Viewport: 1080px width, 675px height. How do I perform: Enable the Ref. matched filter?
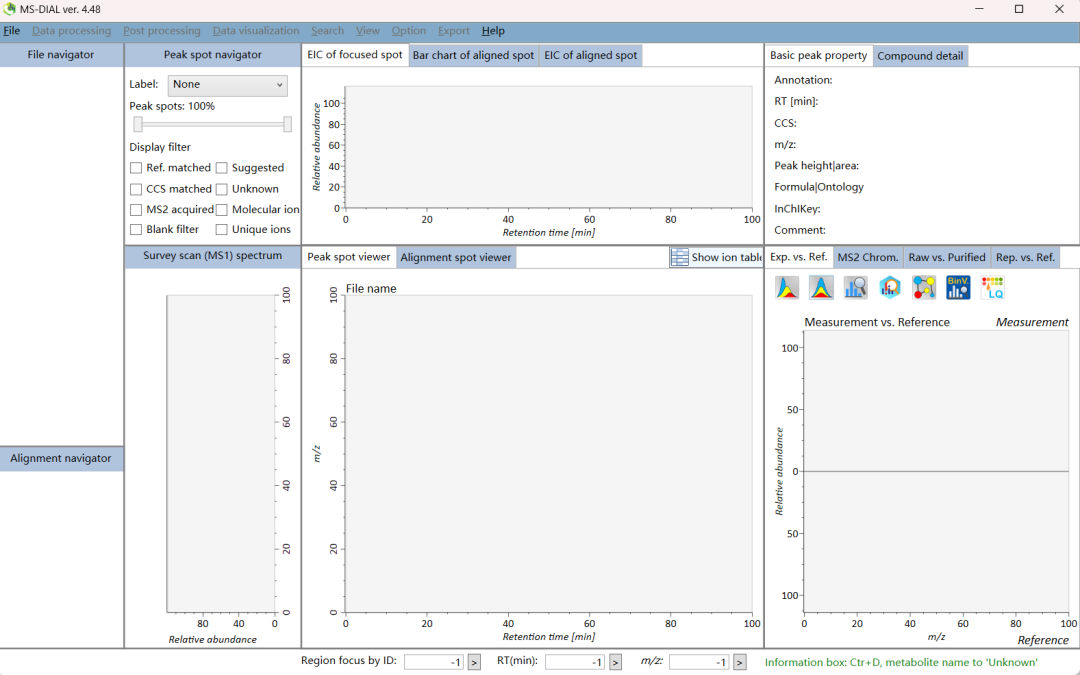(x=136, y=167)
